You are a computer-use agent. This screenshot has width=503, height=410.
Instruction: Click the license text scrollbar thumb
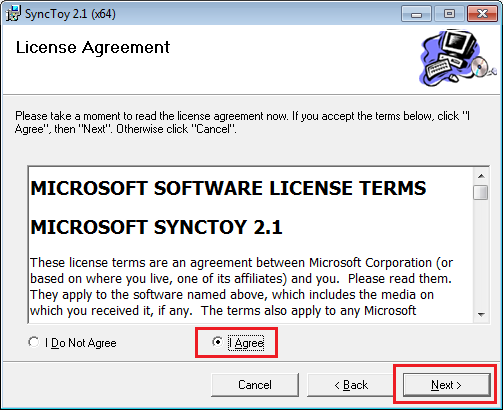coord(481,192)
